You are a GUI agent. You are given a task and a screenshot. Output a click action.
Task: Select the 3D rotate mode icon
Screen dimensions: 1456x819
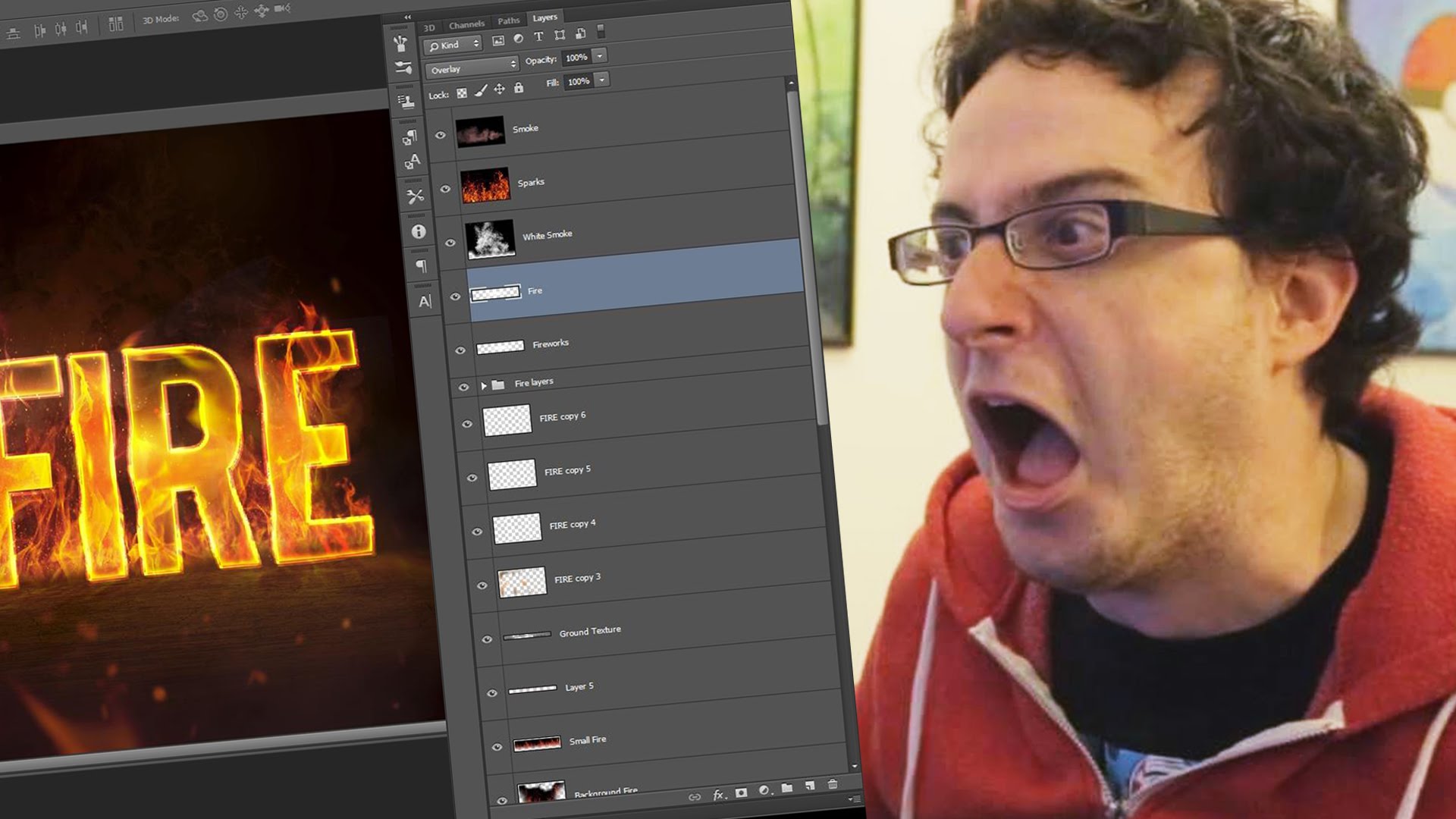[x=199, y=16]
